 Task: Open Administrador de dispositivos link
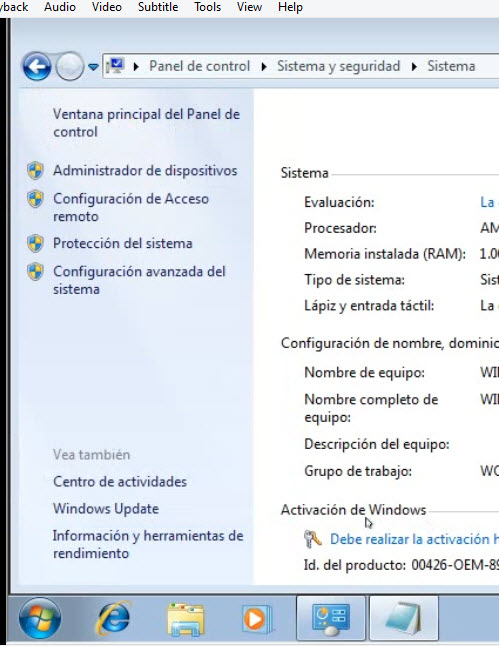click(145, 171)
